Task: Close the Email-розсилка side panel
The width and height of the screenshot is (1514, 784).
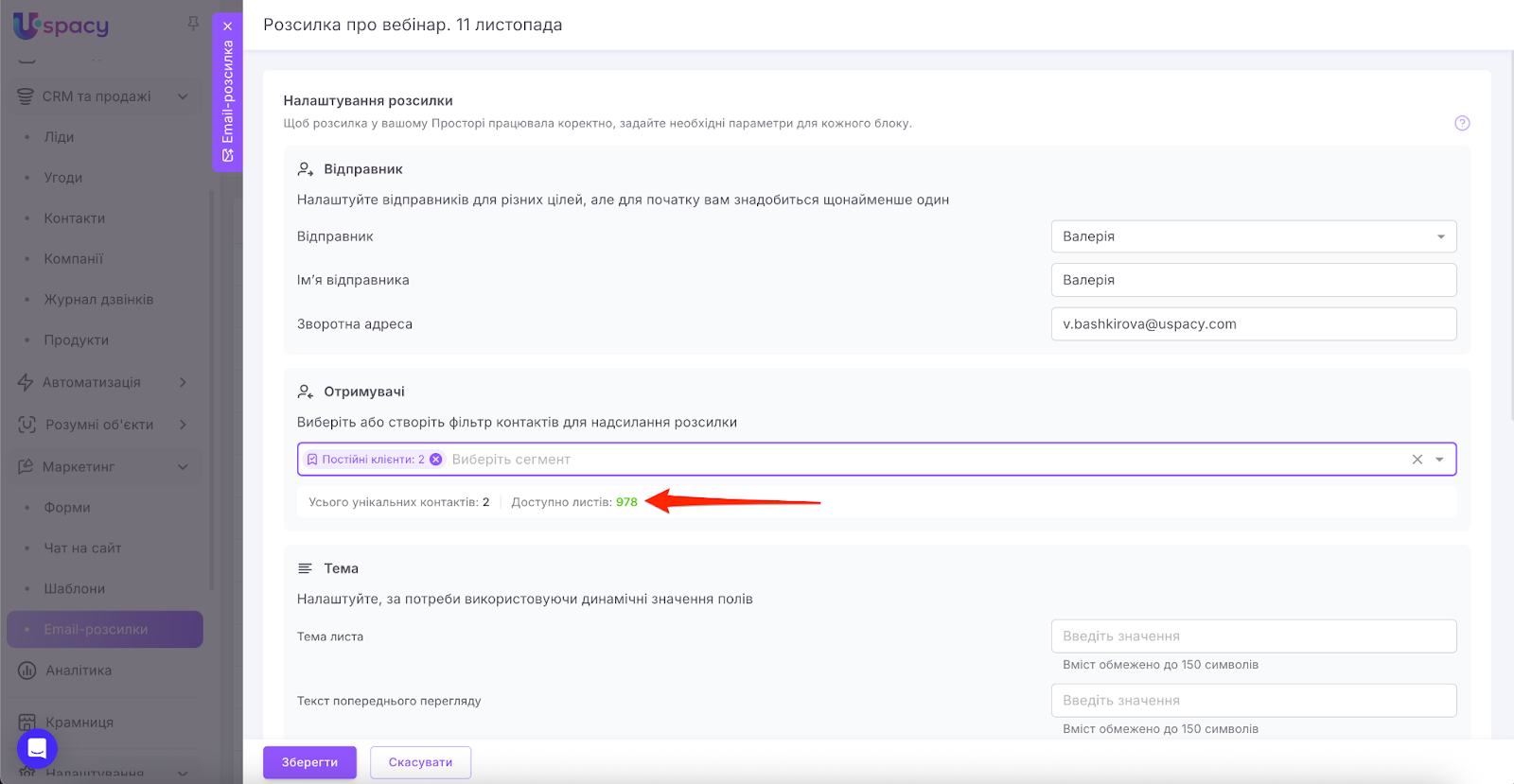Action: [228, 26]
